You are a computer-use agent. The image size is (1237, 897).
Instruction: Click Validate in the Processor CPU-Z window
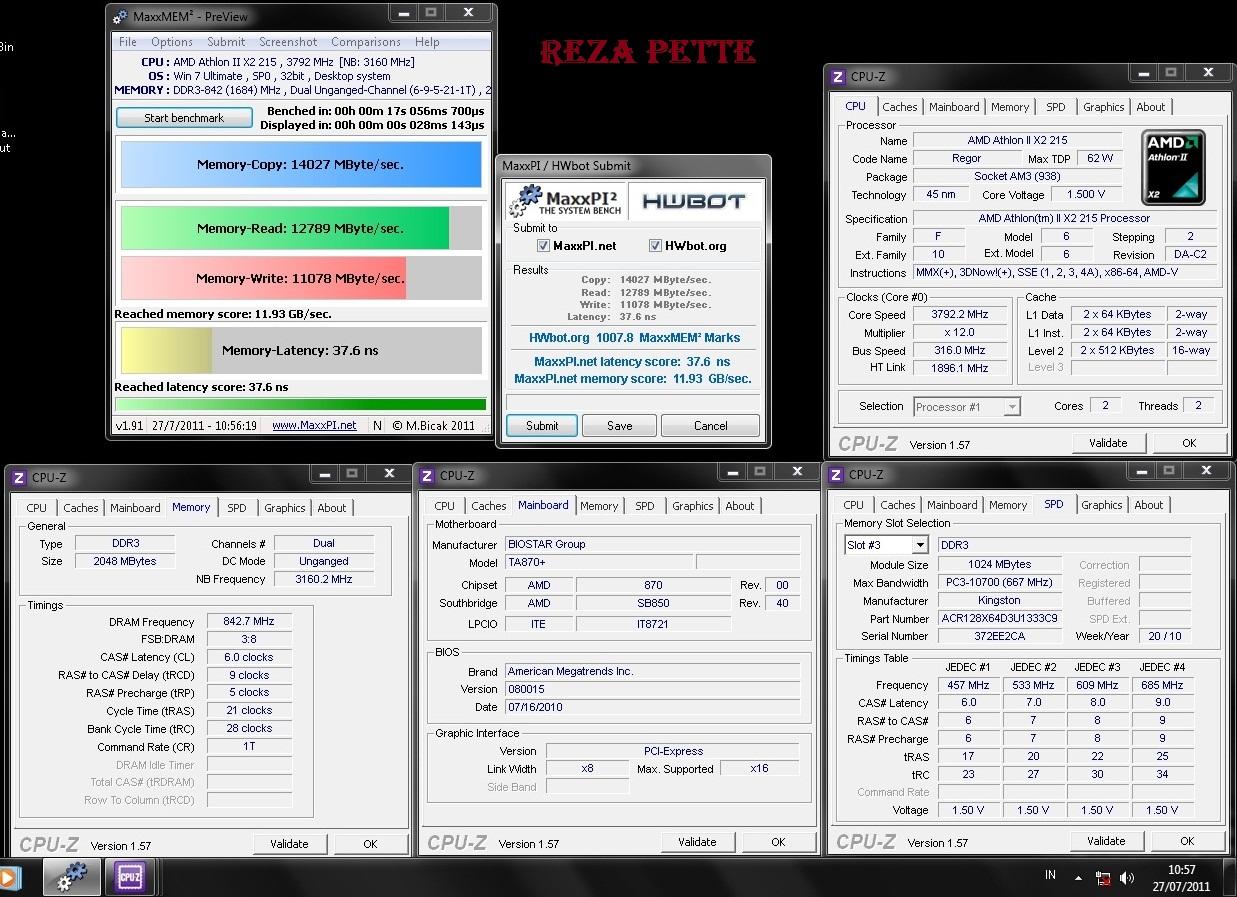[1108, 443]
